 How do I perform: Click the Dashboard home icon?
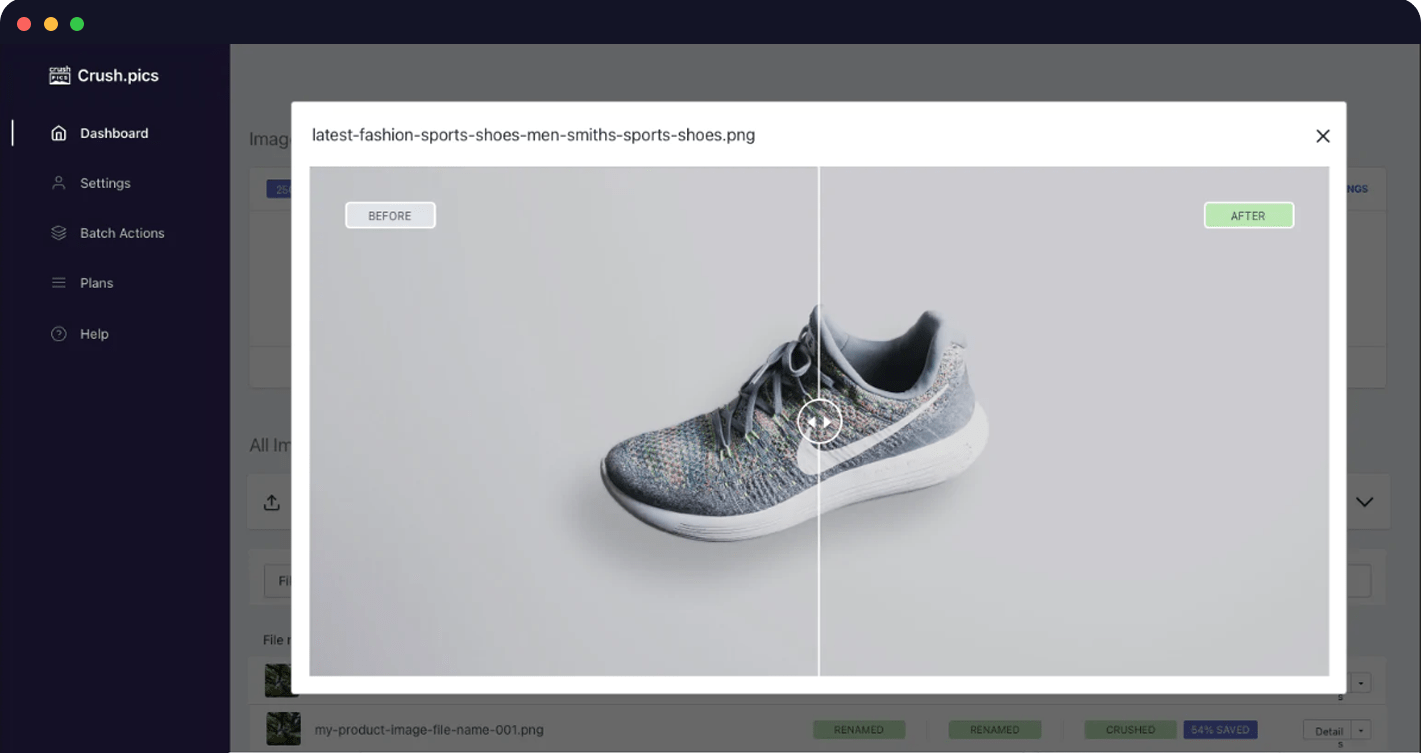59,133
